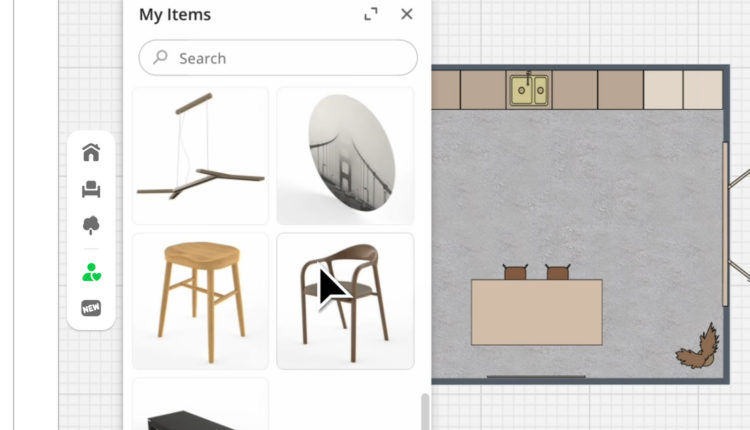Screen dimensions: 750x430
Task: Select the left chair at the island
Action: point(515,272)
